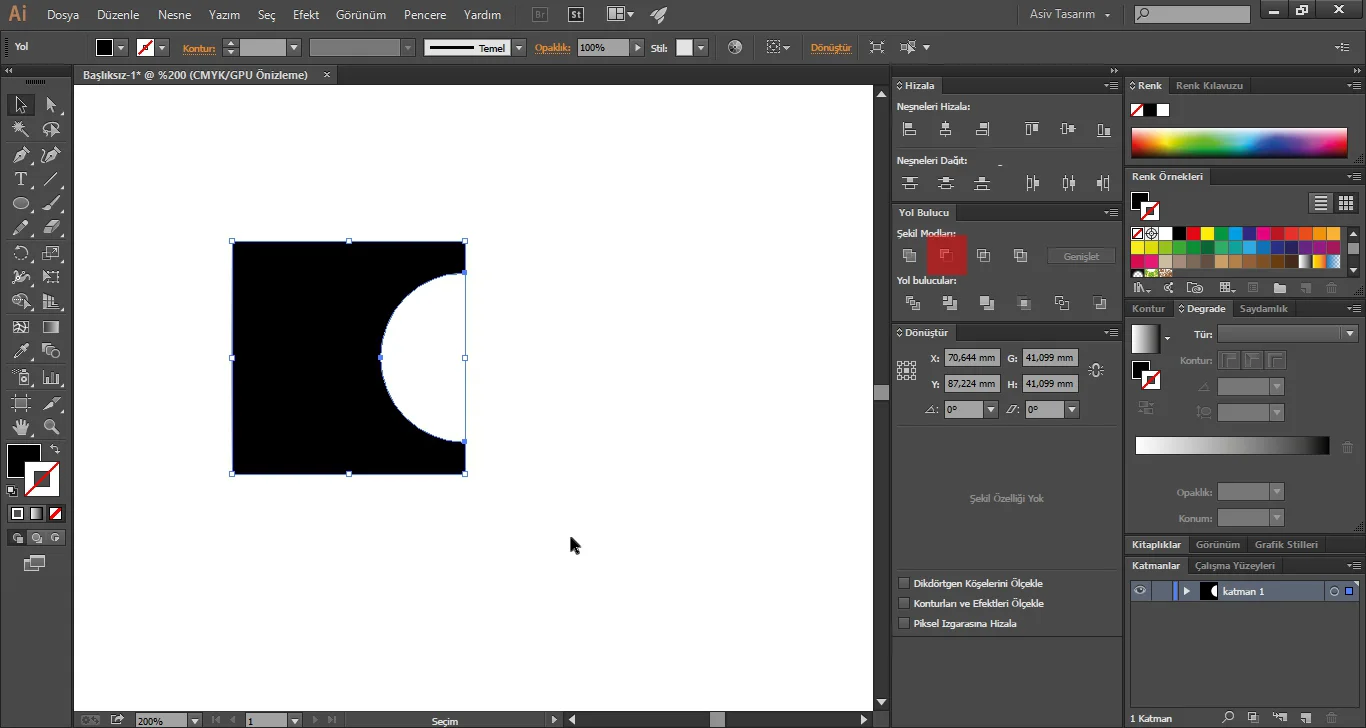Image resolution: width=1366 pixels, height=728 pixels.
Task: Select the Eraser tool
Action: click(x=51, y=228)
